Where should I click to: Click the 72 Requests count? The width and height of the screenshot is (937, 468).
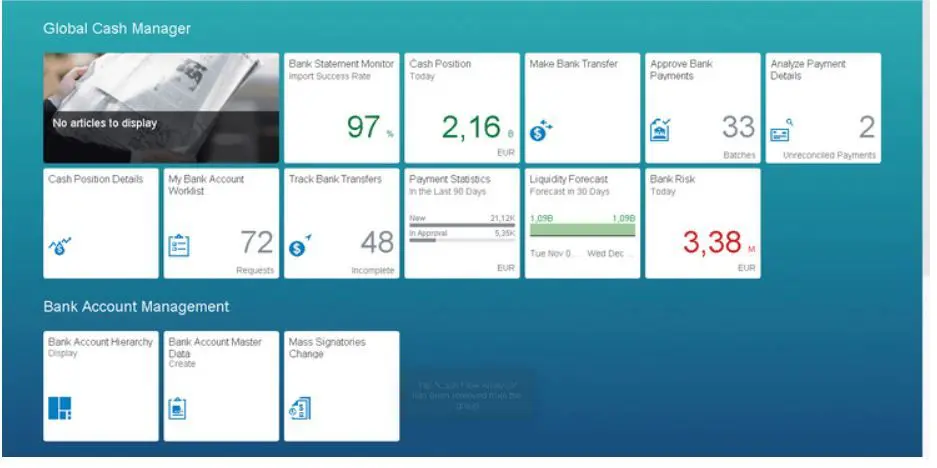(x=257, y=243)
